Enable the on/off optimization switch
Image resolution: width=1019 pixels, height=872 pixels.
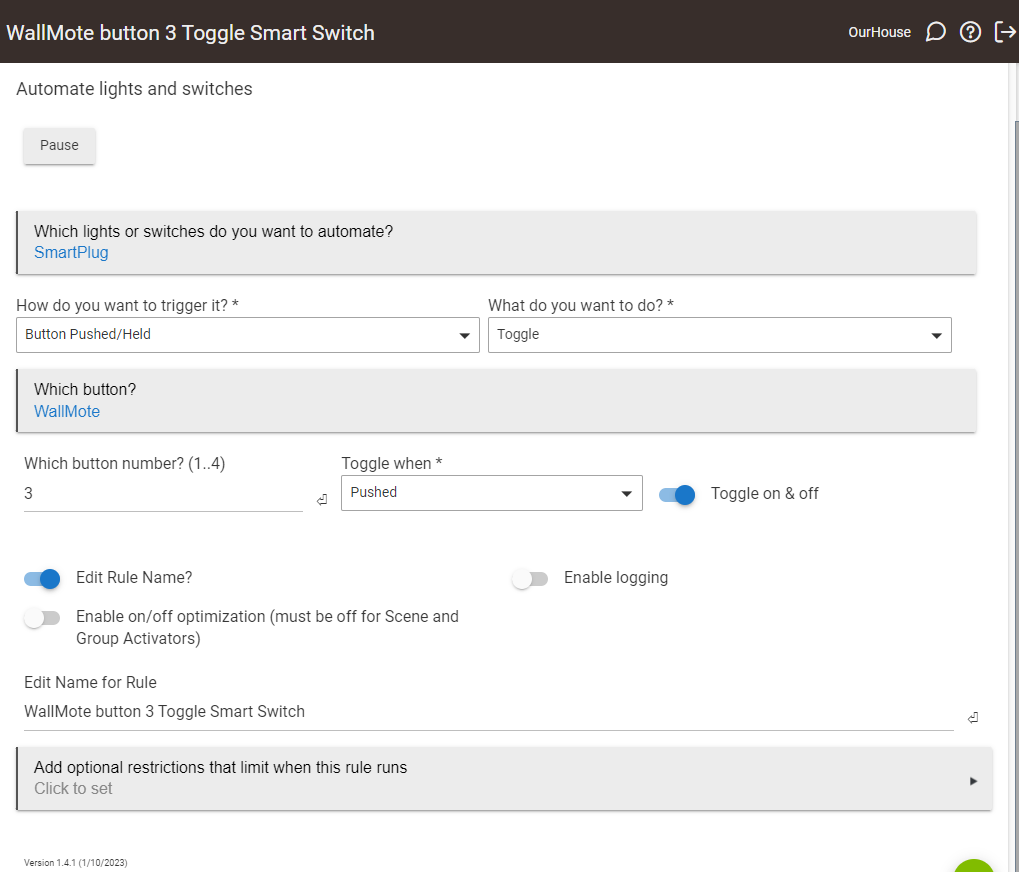pos(42,618)
